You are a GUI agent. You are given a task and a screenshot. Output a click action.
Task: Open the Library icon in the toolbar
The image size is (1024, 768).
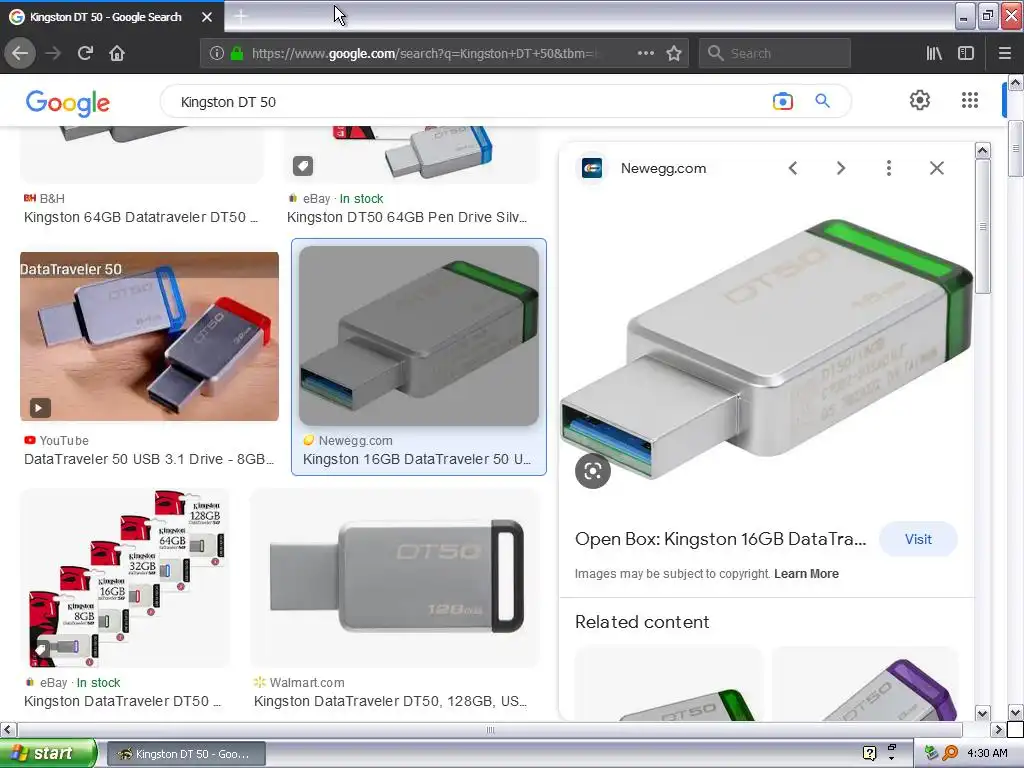pos(934,53)
